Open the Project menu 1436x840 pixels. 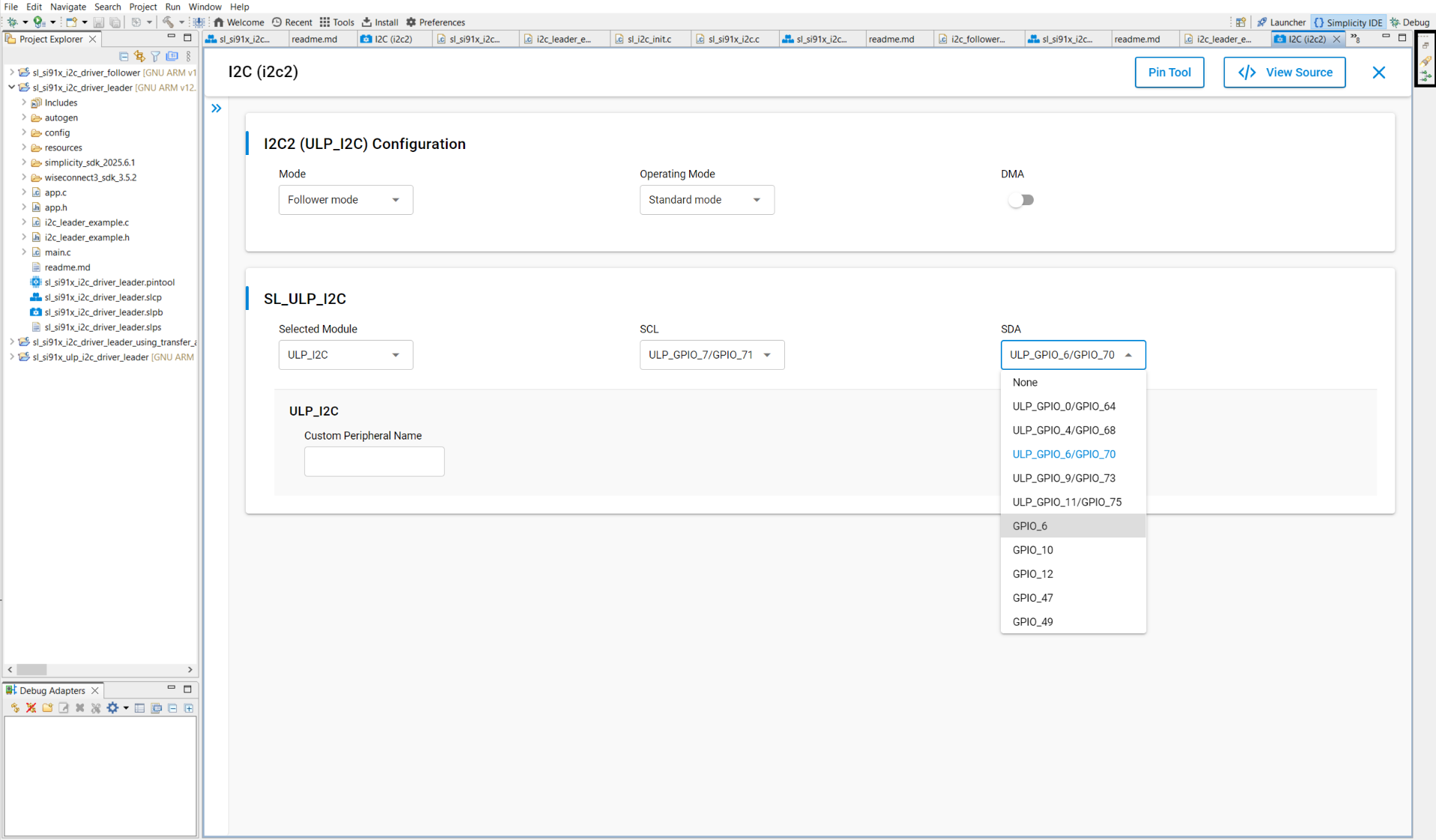pos(142,7)
